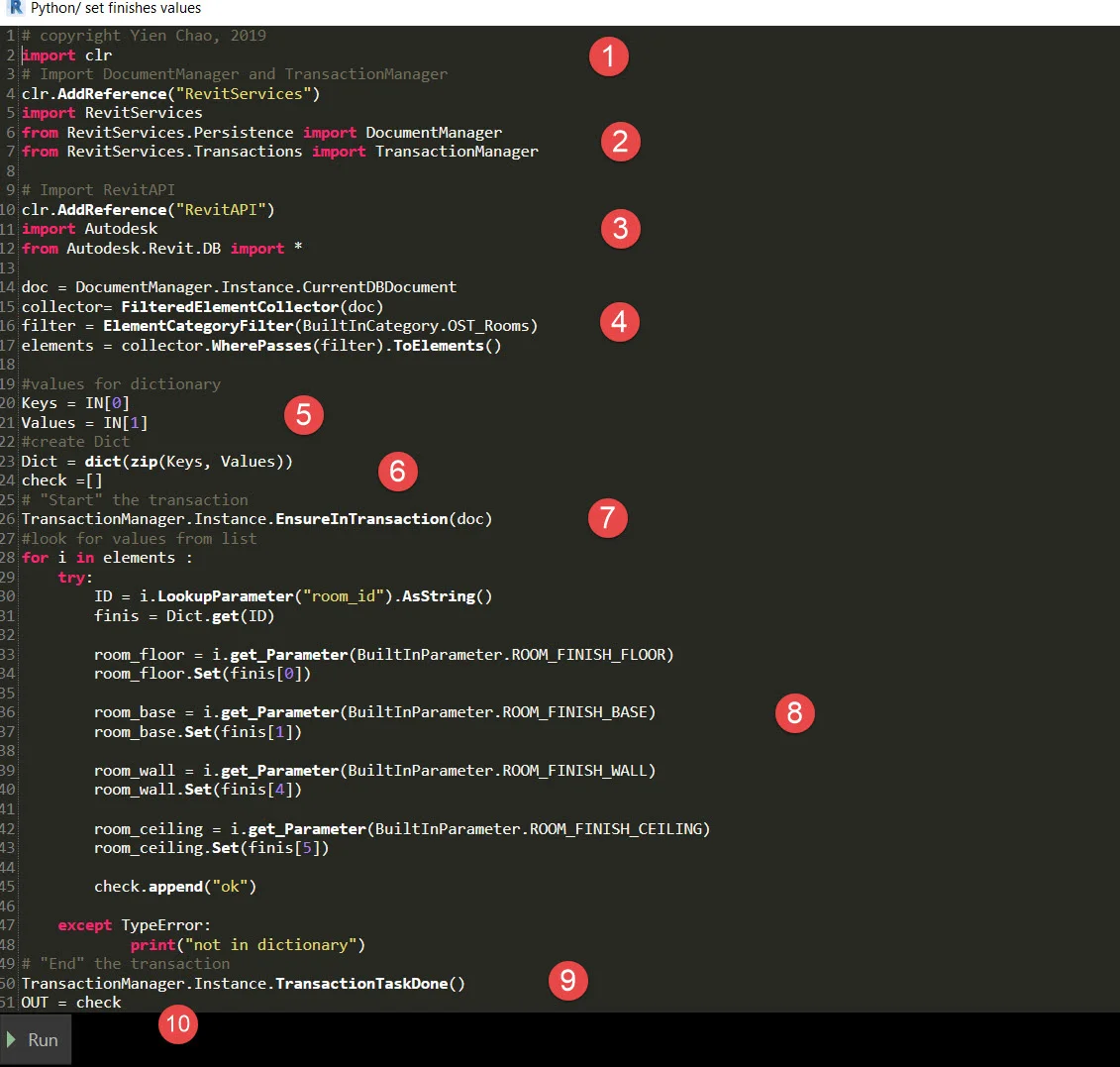Click 'check =[]' on line 24
Screen dimensions: 1120x1067
[62, 480]
